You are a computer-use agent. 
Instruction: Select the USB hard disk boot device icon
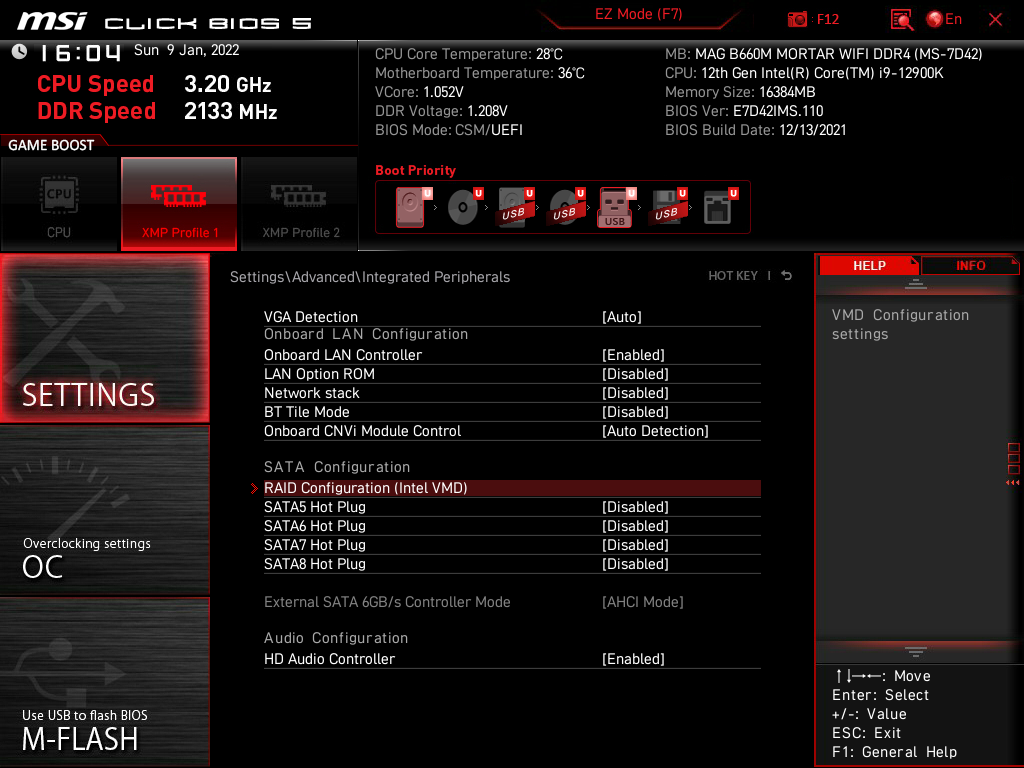[x=515, y=207]
